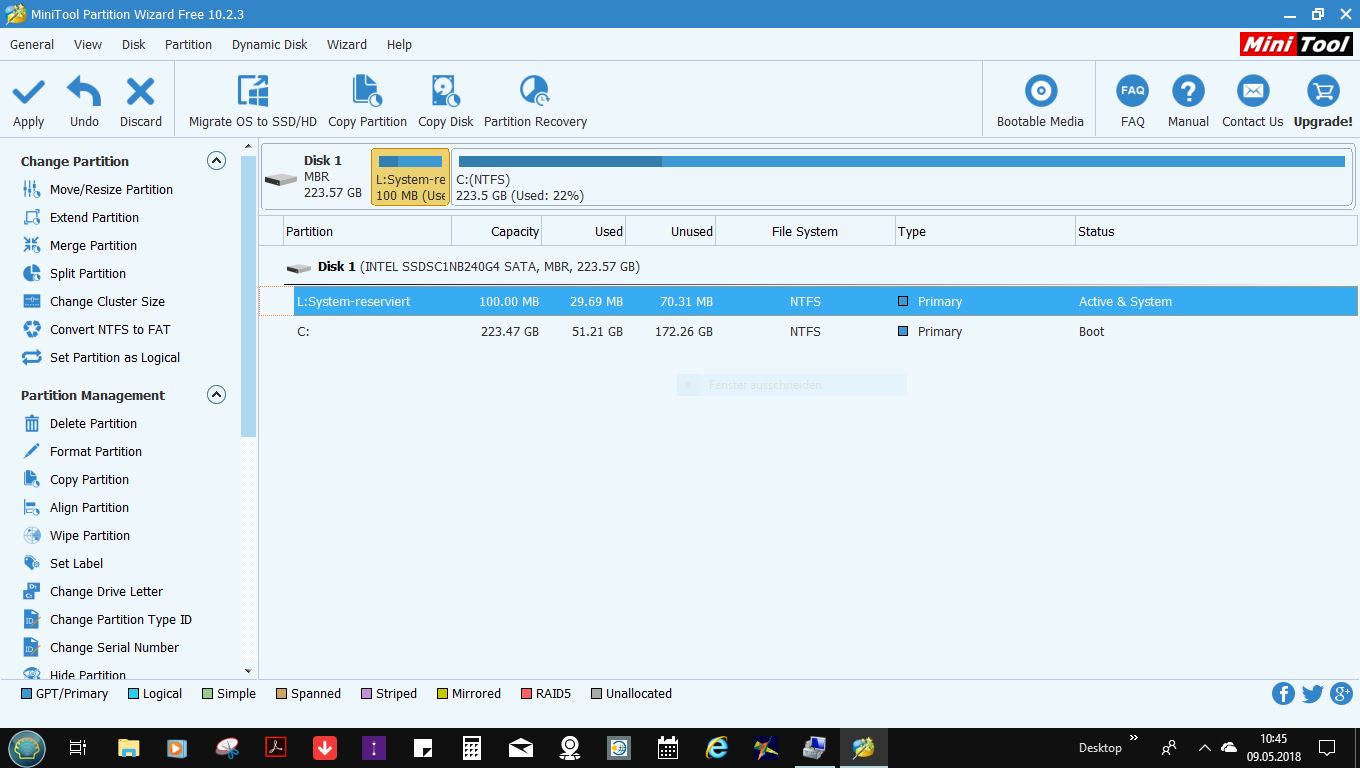
Task: Choose Delete Partition action
Action: pyautogui.click(x=93, y=423)
